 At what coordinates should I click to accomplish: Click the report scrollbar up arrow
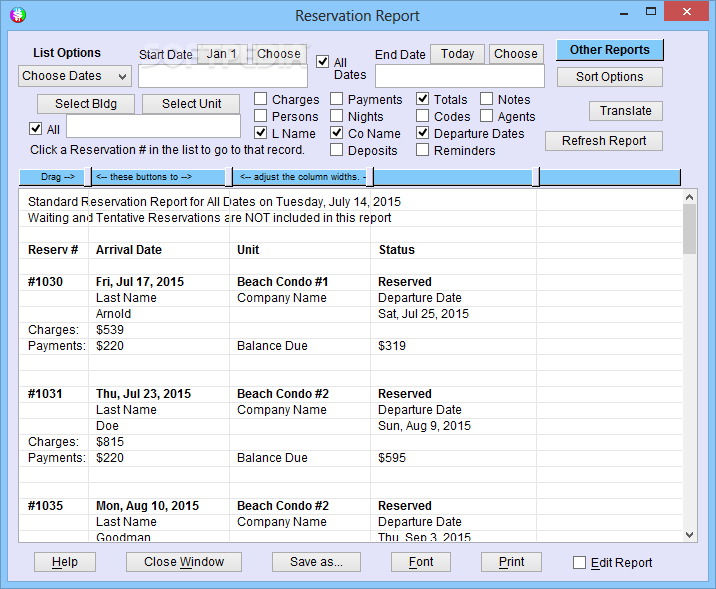690,197
